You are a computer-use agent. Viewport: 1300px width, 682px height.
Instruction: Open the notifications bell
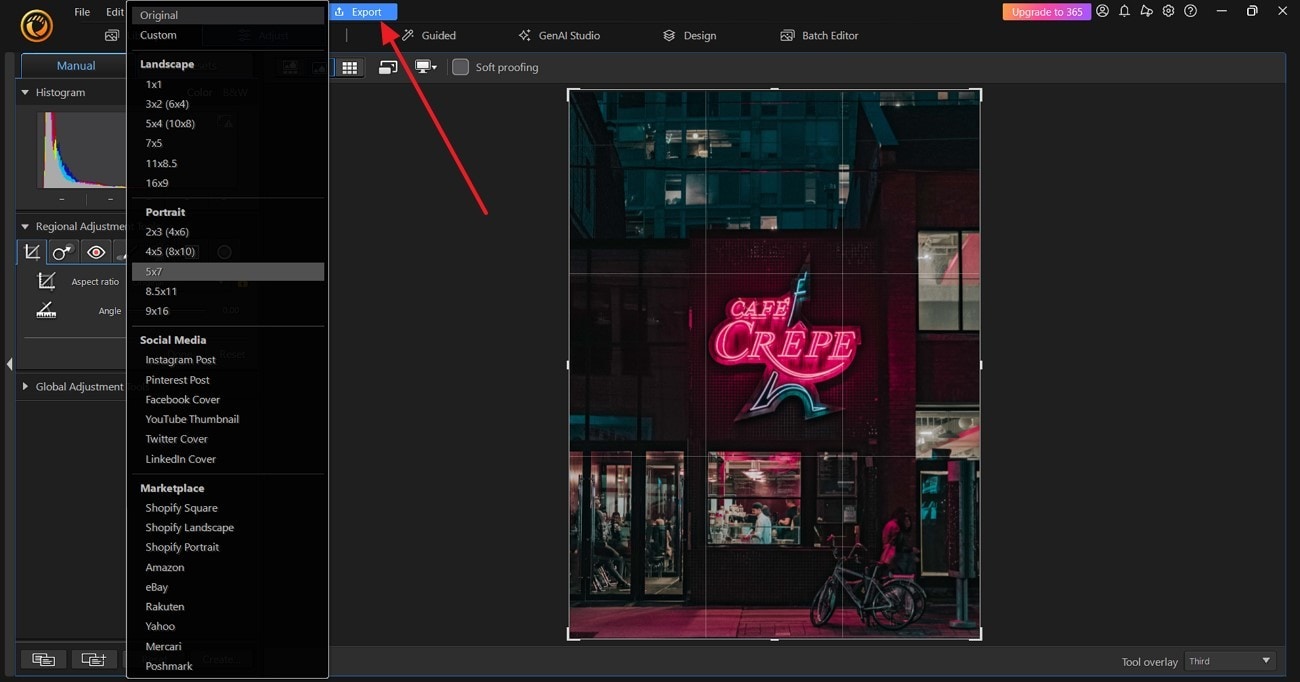tap(1124, 11)
